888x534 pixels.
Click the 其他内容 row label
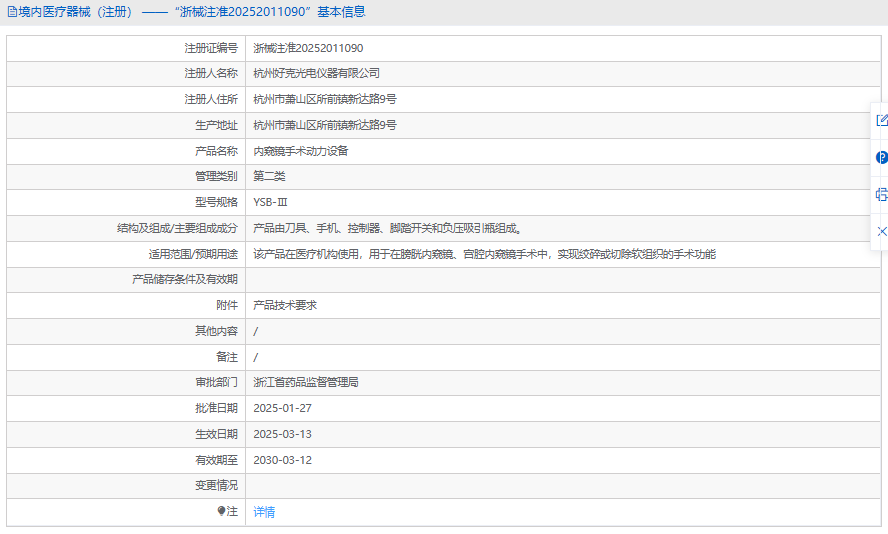click(216, 331)
